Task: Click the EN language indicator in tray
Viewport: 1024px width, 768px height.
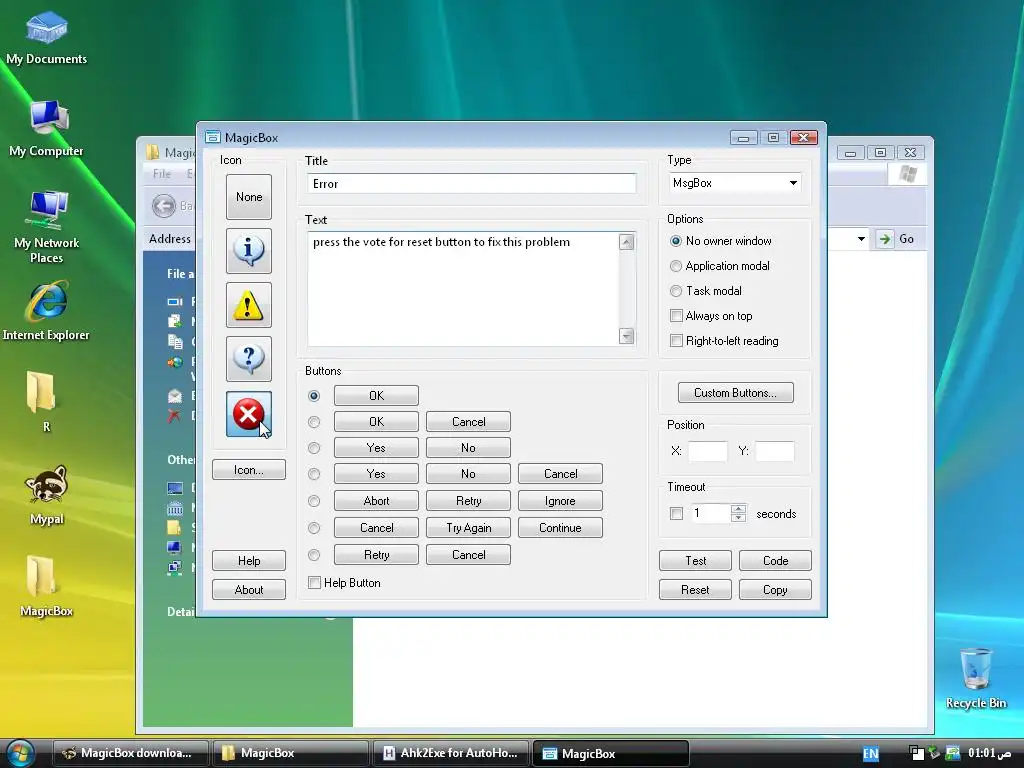Action: (x=871, y=754)
